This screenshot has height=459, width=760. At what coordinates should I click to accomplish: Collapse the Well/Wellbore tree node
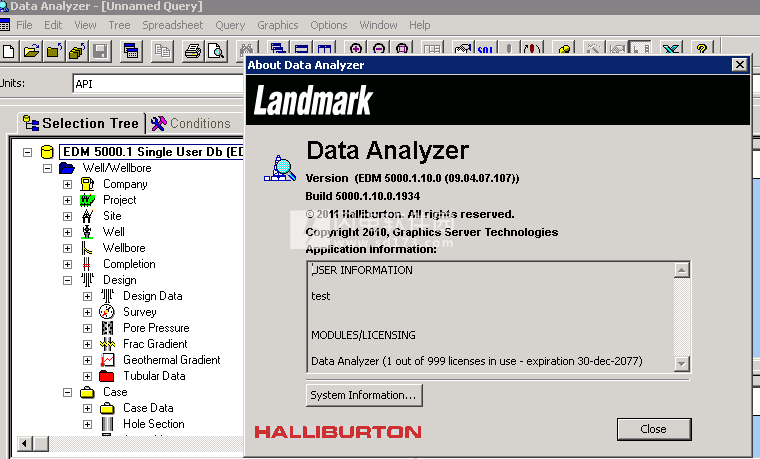coord(48,169)
